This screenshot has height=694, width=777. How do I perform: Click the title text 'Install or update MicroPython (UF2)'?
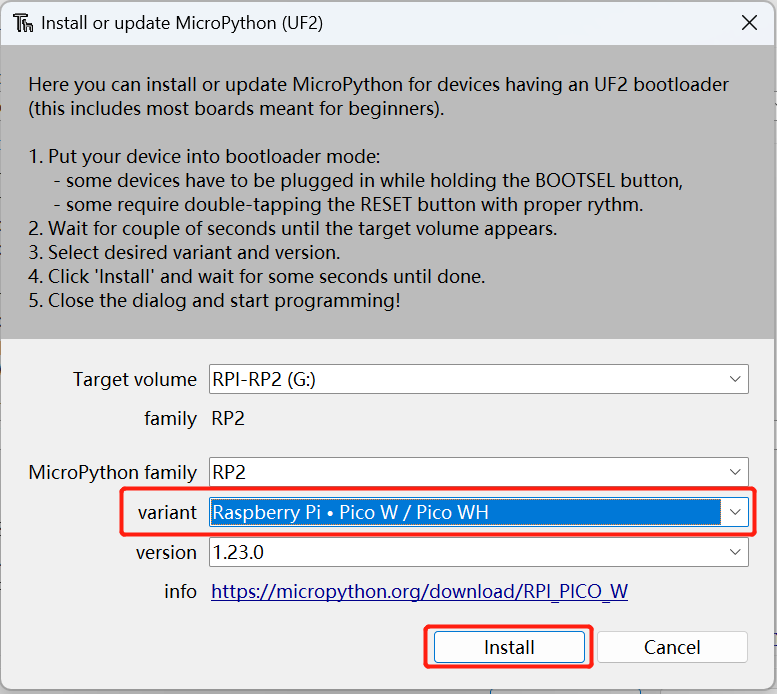click(x=182, y=23)
